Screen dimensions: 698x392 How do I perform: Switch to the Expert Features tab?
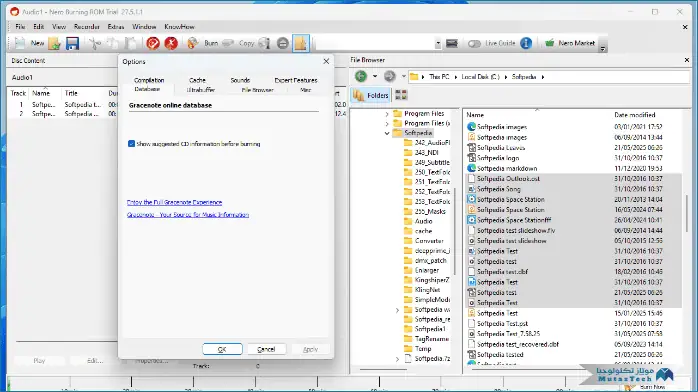click(x=296, y=80)
